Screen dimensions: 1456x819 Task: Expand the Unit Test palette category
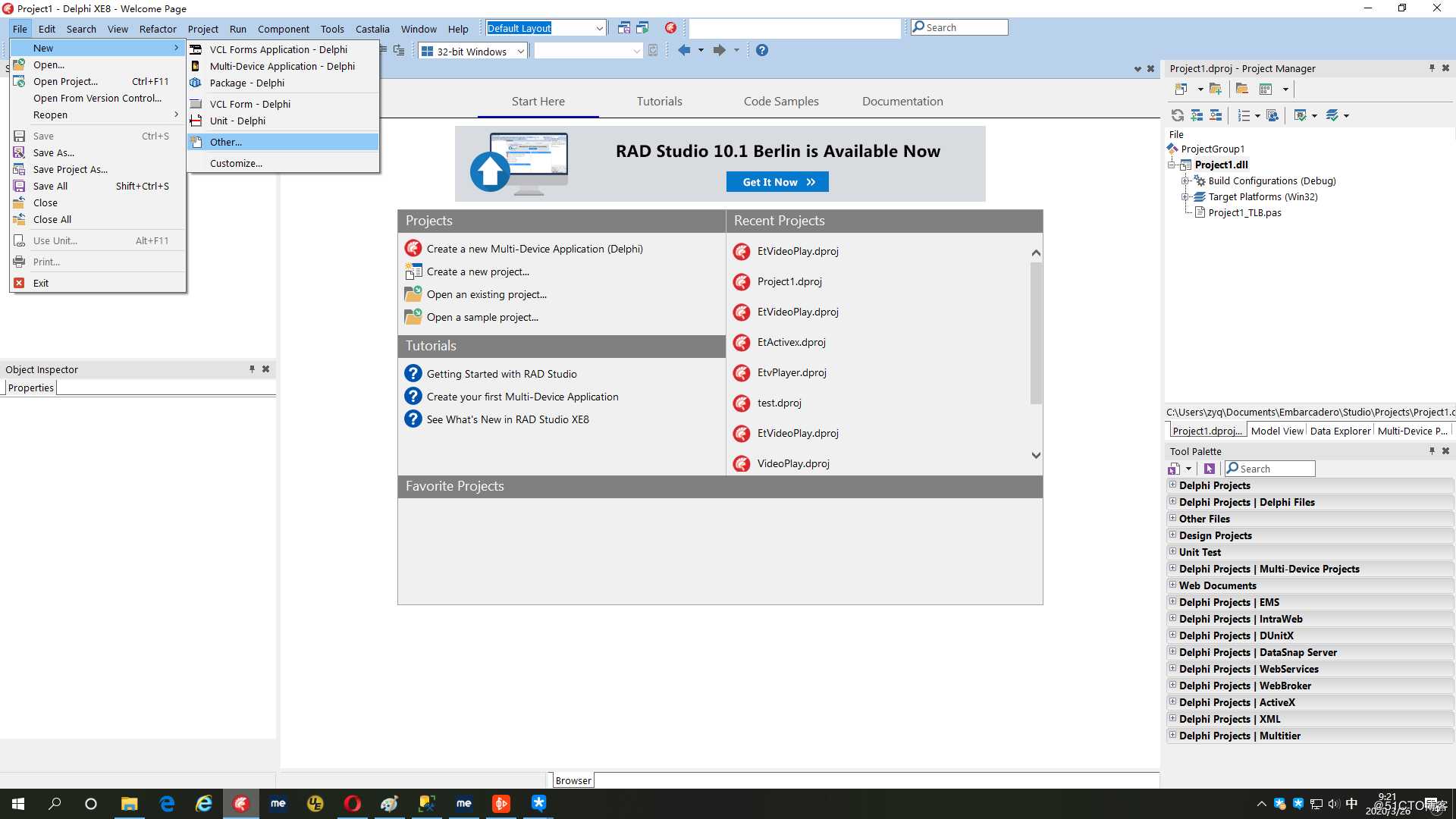pos(1173,551)
